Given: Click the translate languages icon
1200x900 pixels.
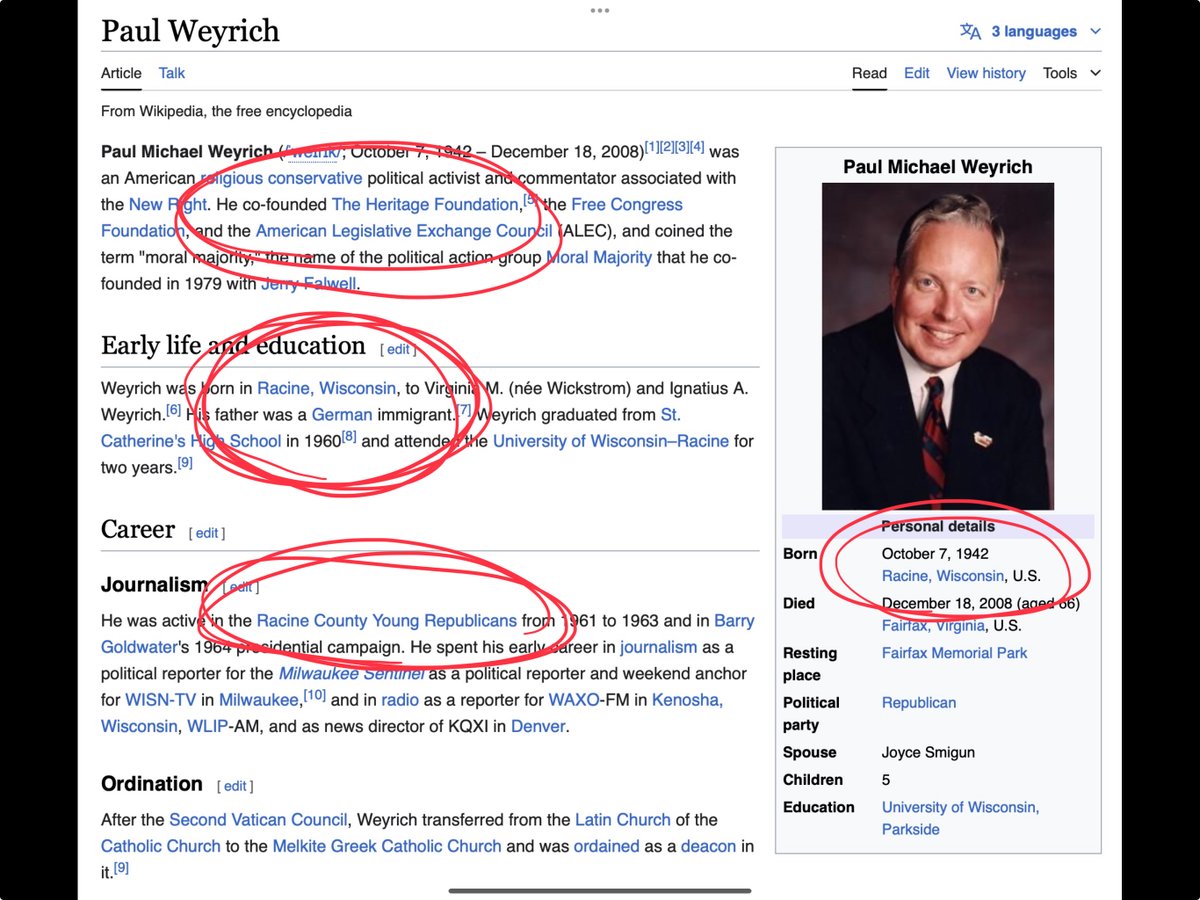Looking at the screenshot, I should click(970, 32).
